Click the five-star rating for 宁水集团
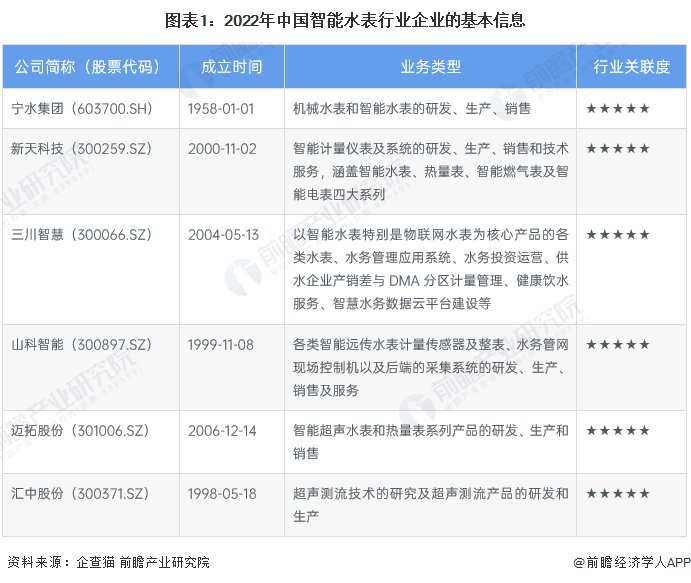Image resolution: width=691 pixels, height=583 pixels. point(618,108)
